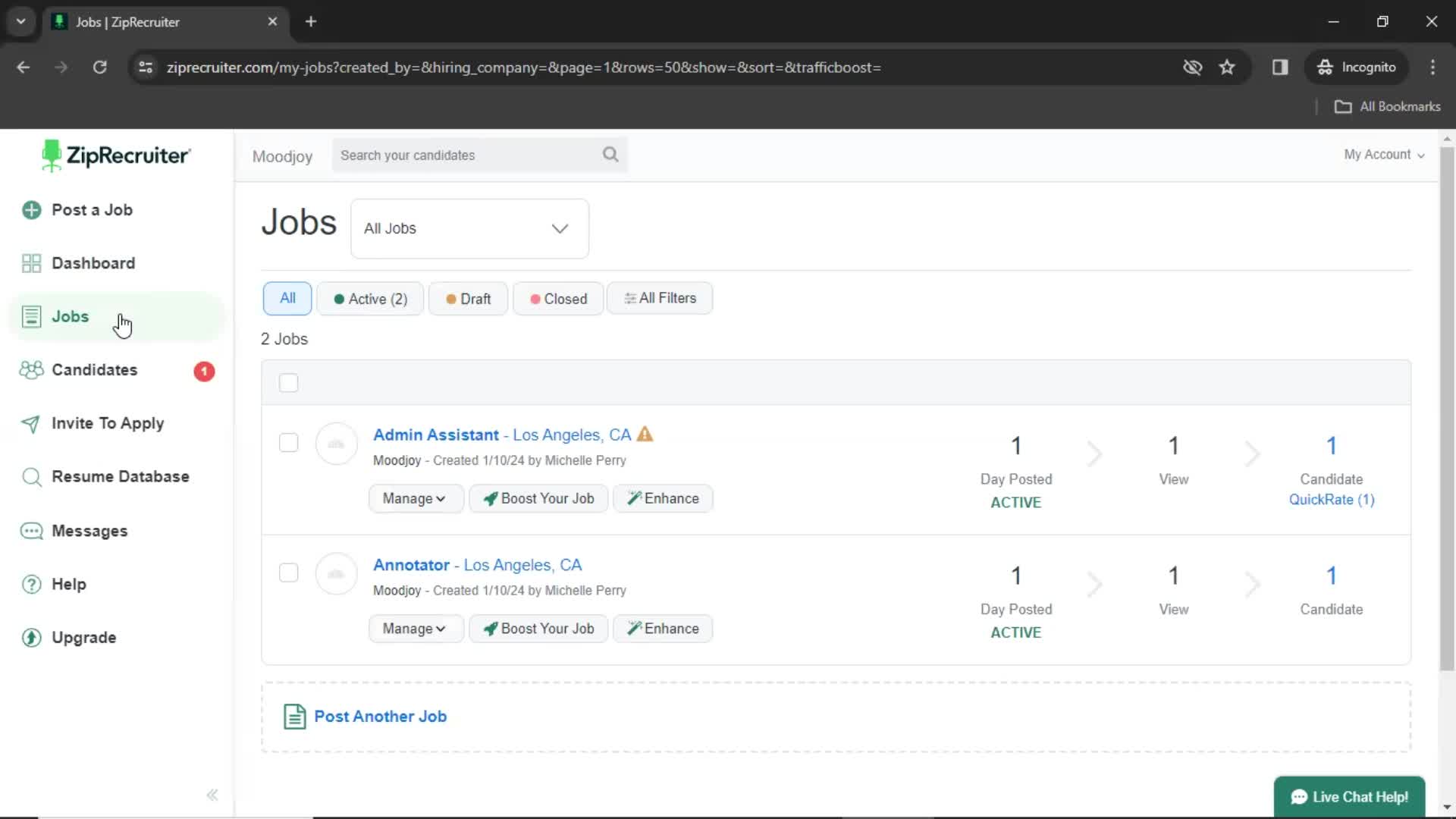This screenshot has height=819, width=1456.
Task: Click the Help icon
Action: pyautogui.click(x=30, y=583)
